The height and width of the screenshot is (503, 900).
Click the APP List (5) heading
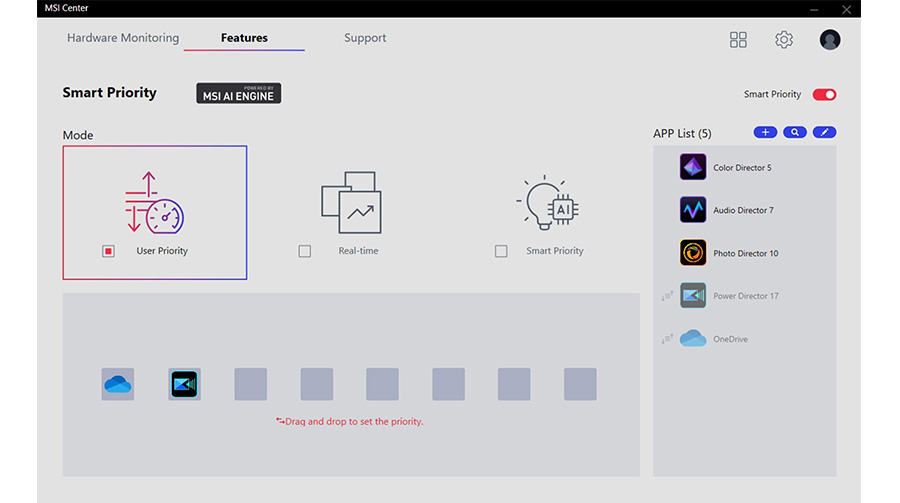point(682,133)
